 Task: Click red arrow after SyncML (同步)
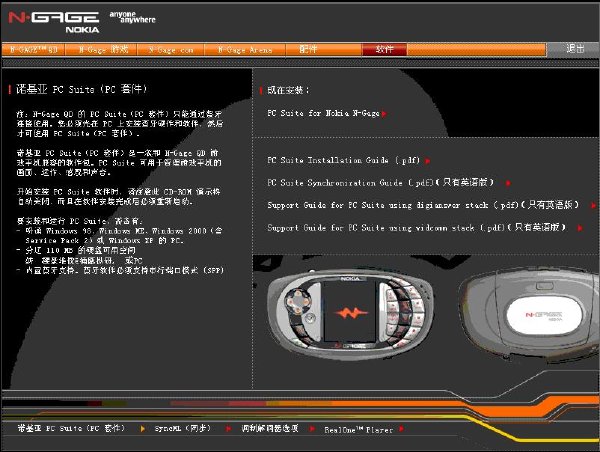point(228,429)
